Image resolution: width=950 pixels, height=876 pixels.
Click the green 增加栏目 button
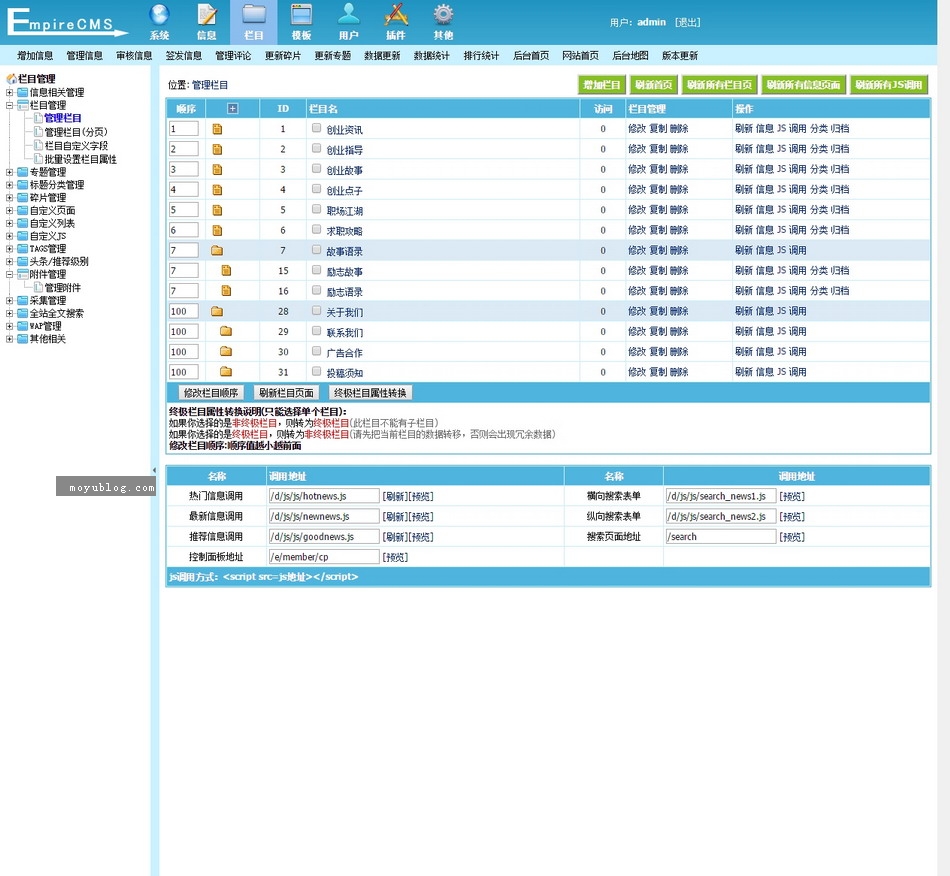pyautogui.click(x=600, y=86)
